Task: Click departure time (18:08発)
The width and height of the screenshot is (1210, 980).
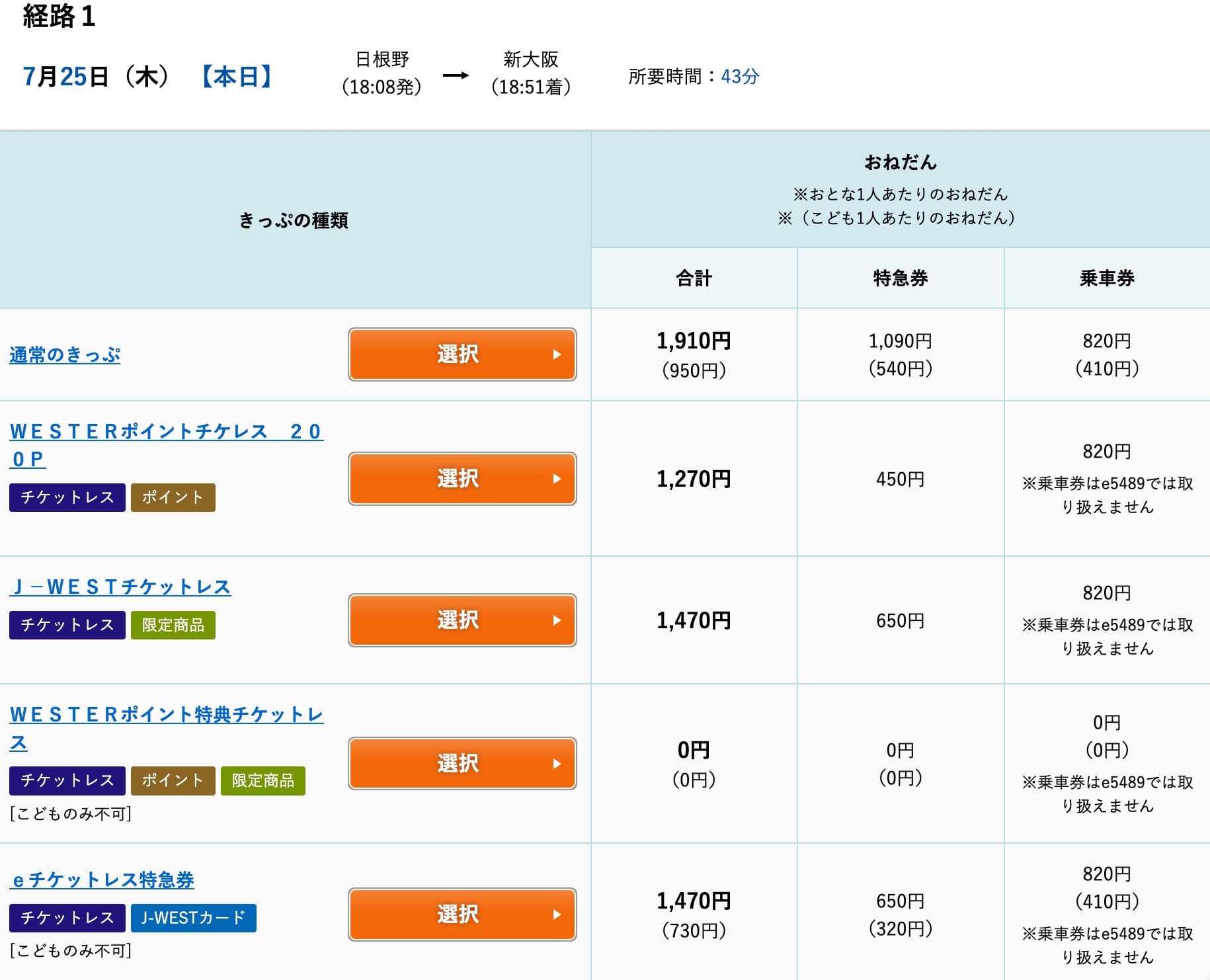Action: coord(382,87)
